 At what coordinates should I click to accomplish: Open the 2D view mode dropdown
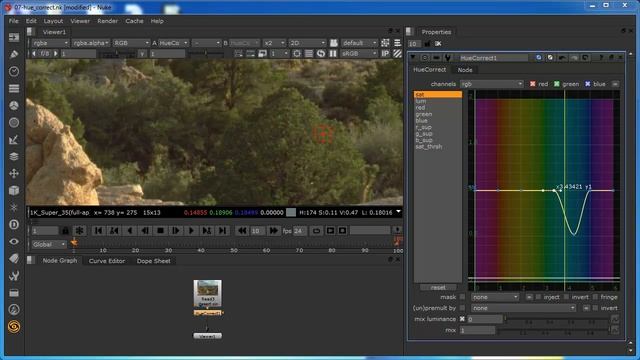click(x=307, y=43)
